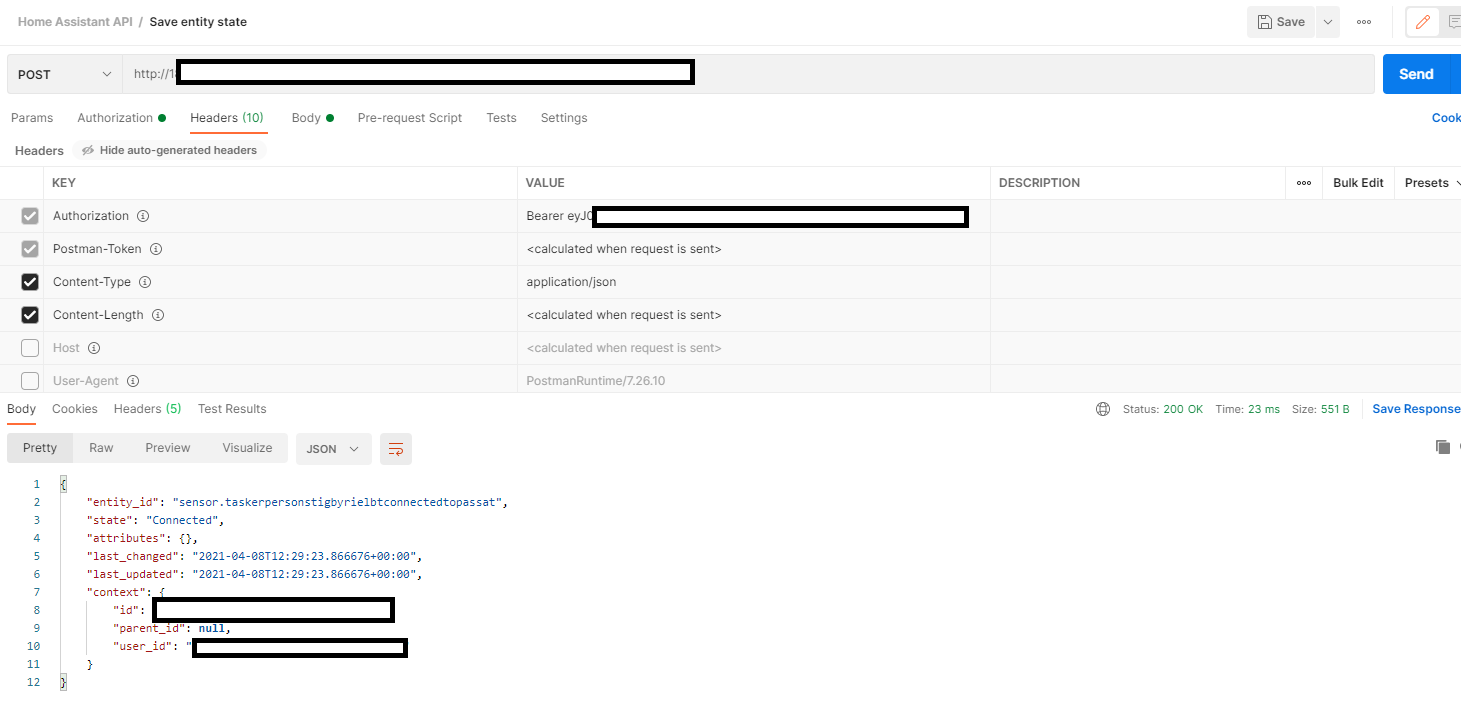Click the edit pencil icon
The width and height of the screenshot is (1461, 709).
(x=1422, y=22)
